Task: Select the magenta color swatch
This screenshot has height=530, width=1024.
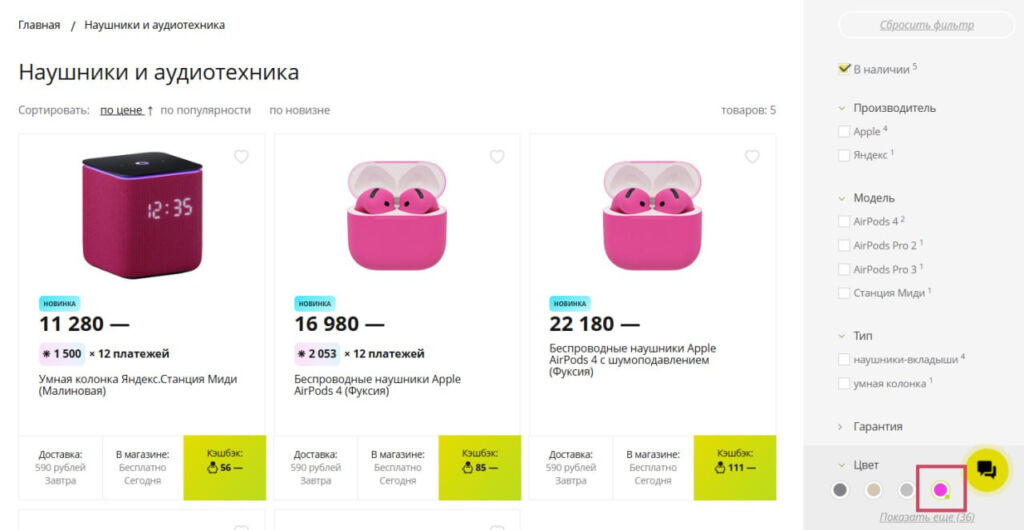Action: tap(940, 490)
